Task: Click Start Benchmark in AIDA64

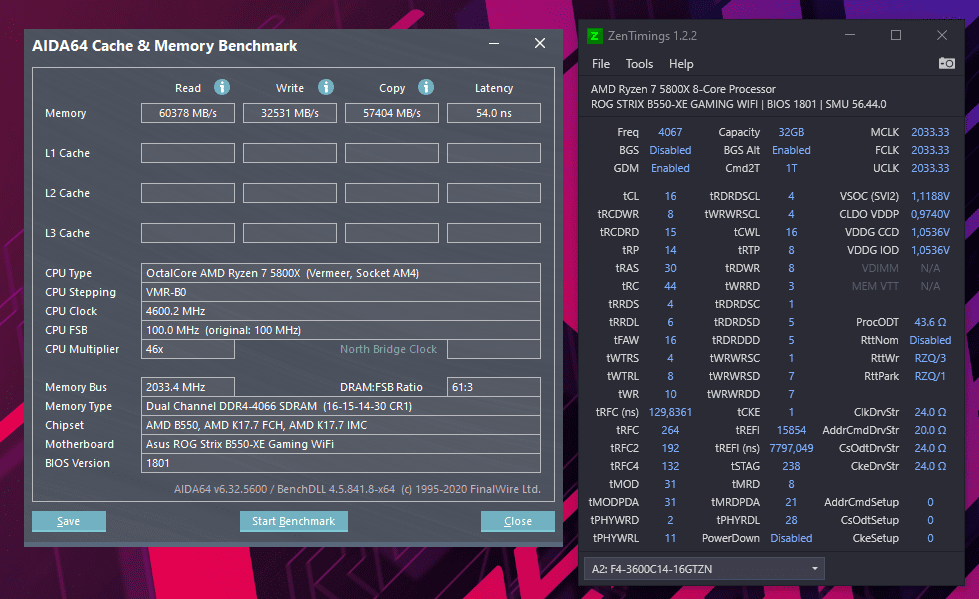Action: (293, 521)
